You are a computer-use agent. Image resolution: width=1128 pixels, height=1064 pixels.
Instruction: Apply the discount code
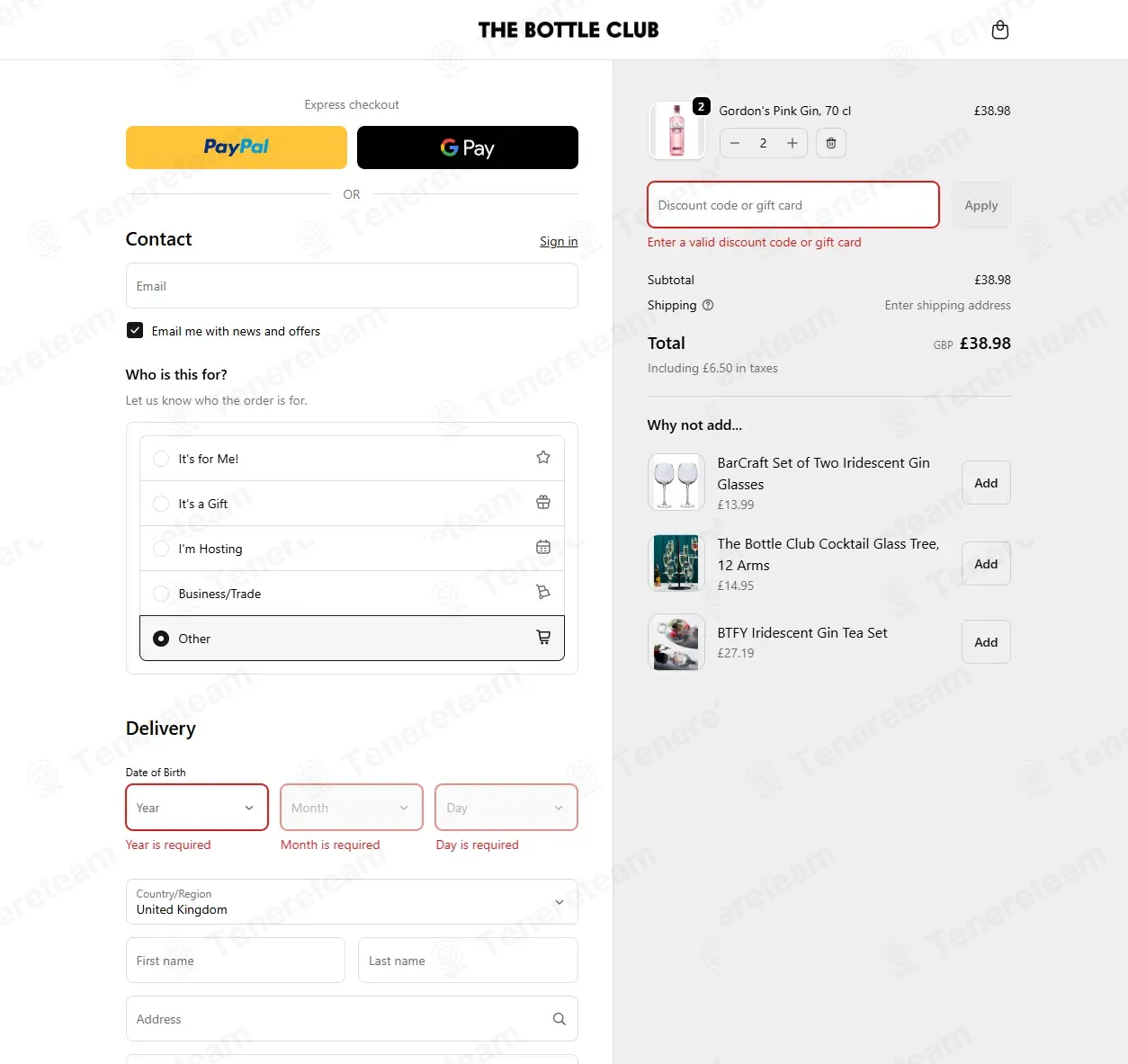(981, 205)
